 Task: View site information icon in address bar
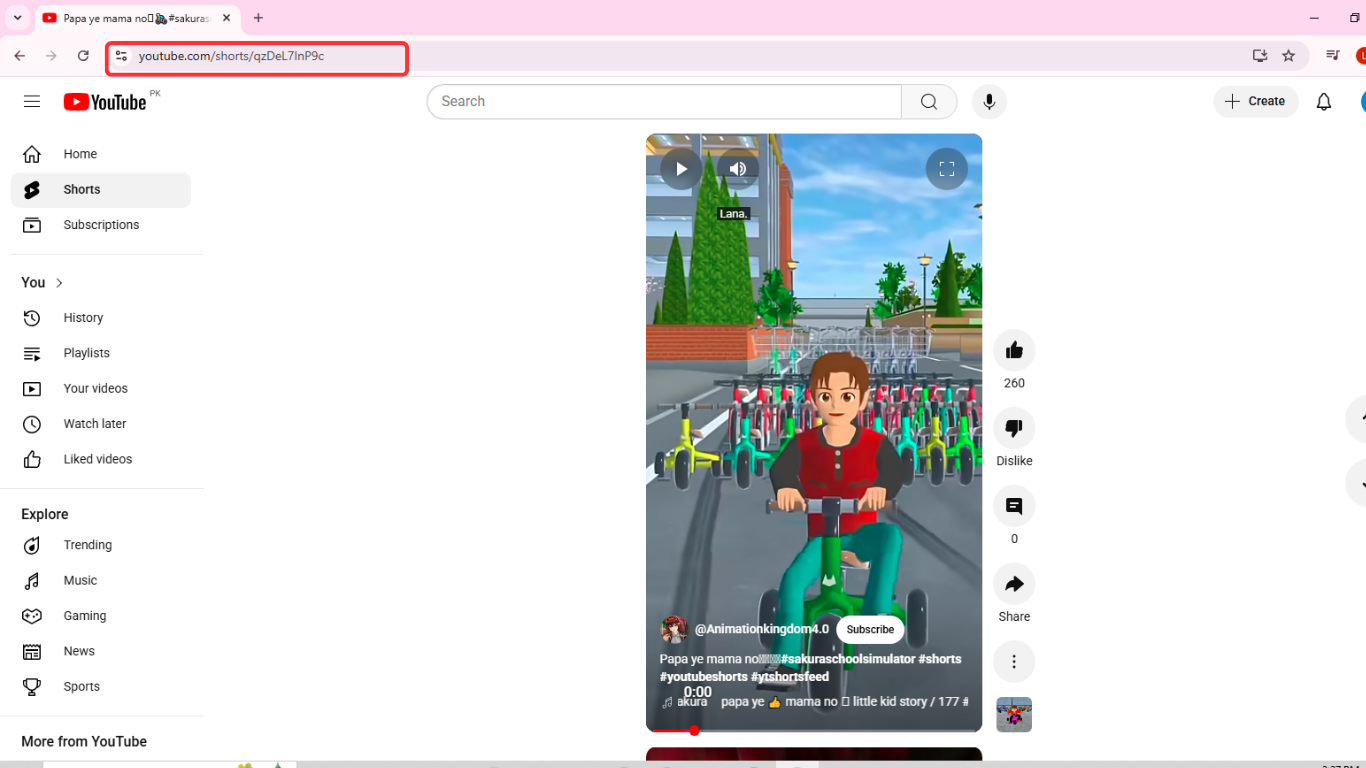coord(121,56)
